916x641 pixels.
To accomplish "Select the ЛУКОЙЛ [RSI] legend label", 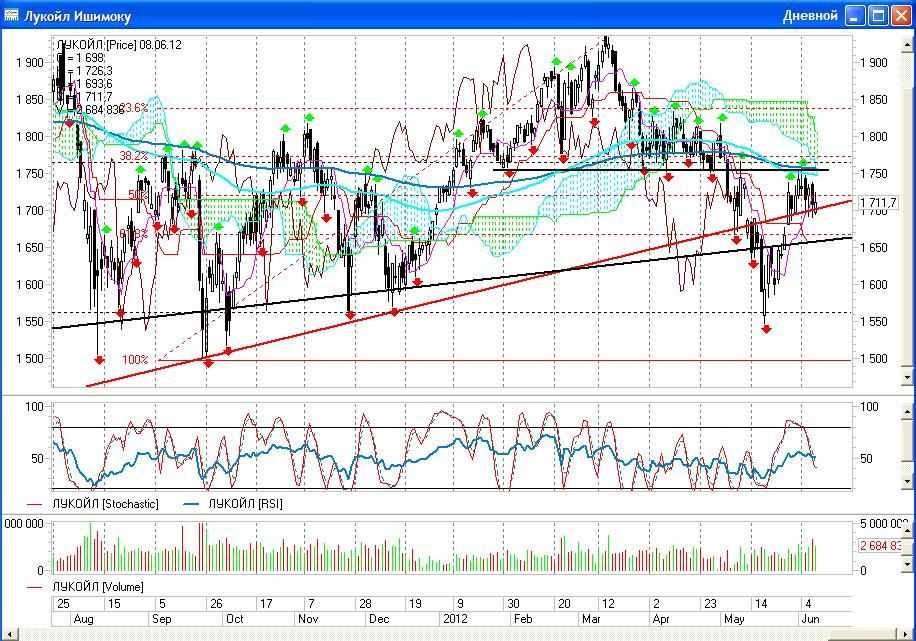I will [x=245, y=504].
